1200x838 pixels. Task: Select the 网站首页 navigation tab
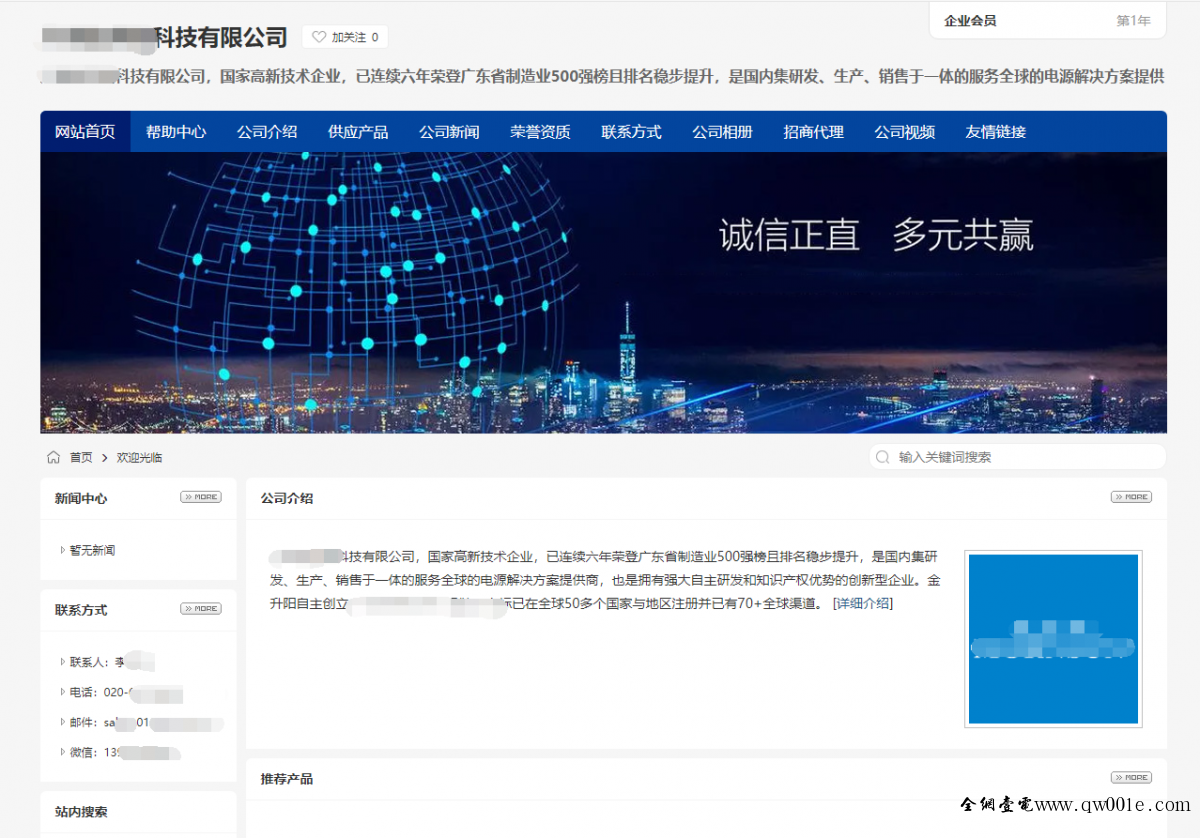pyautogui.click(x=85, y=132)
